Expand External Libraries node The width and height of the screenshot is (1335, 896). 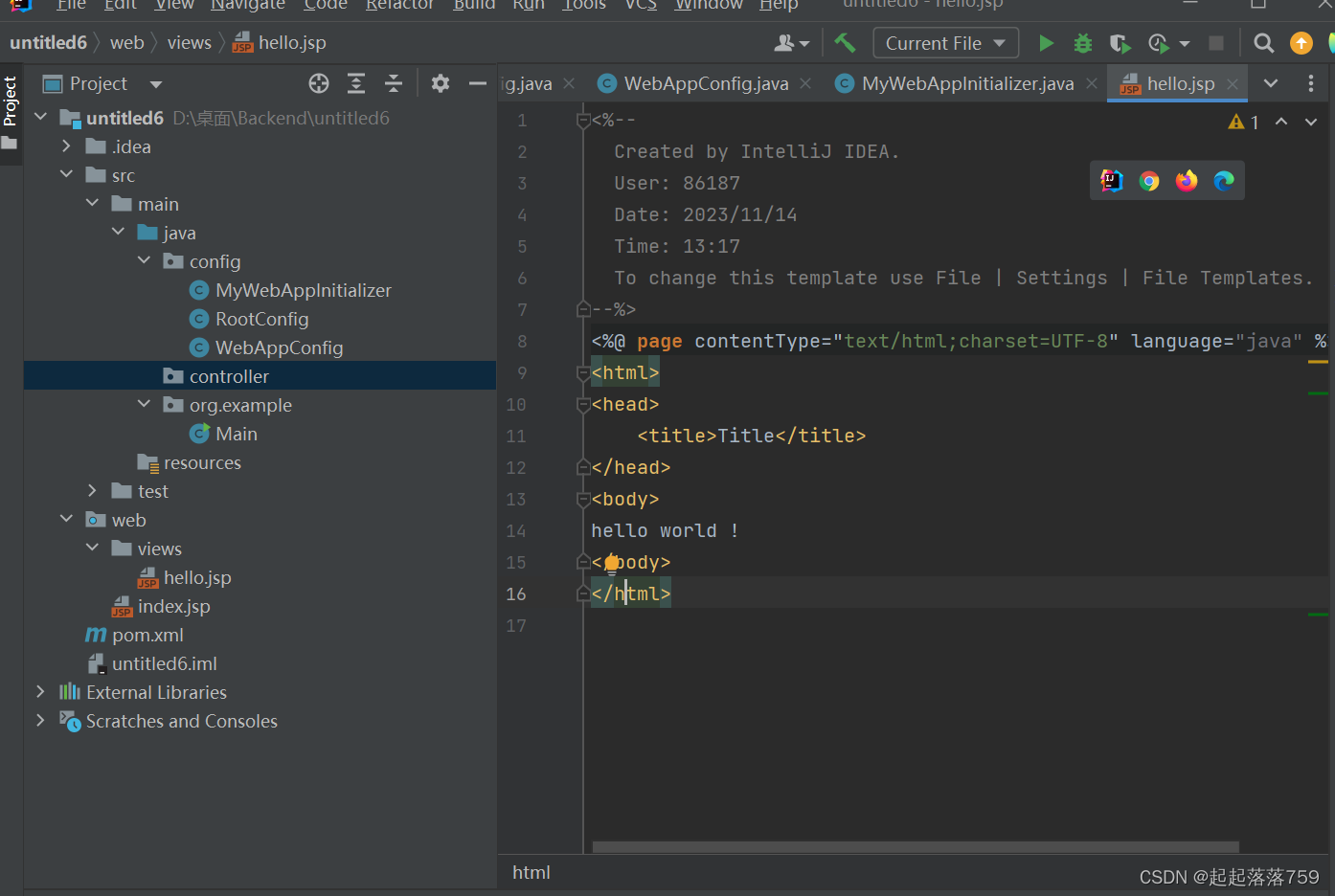pyautogui.click(x=40, y=691)
